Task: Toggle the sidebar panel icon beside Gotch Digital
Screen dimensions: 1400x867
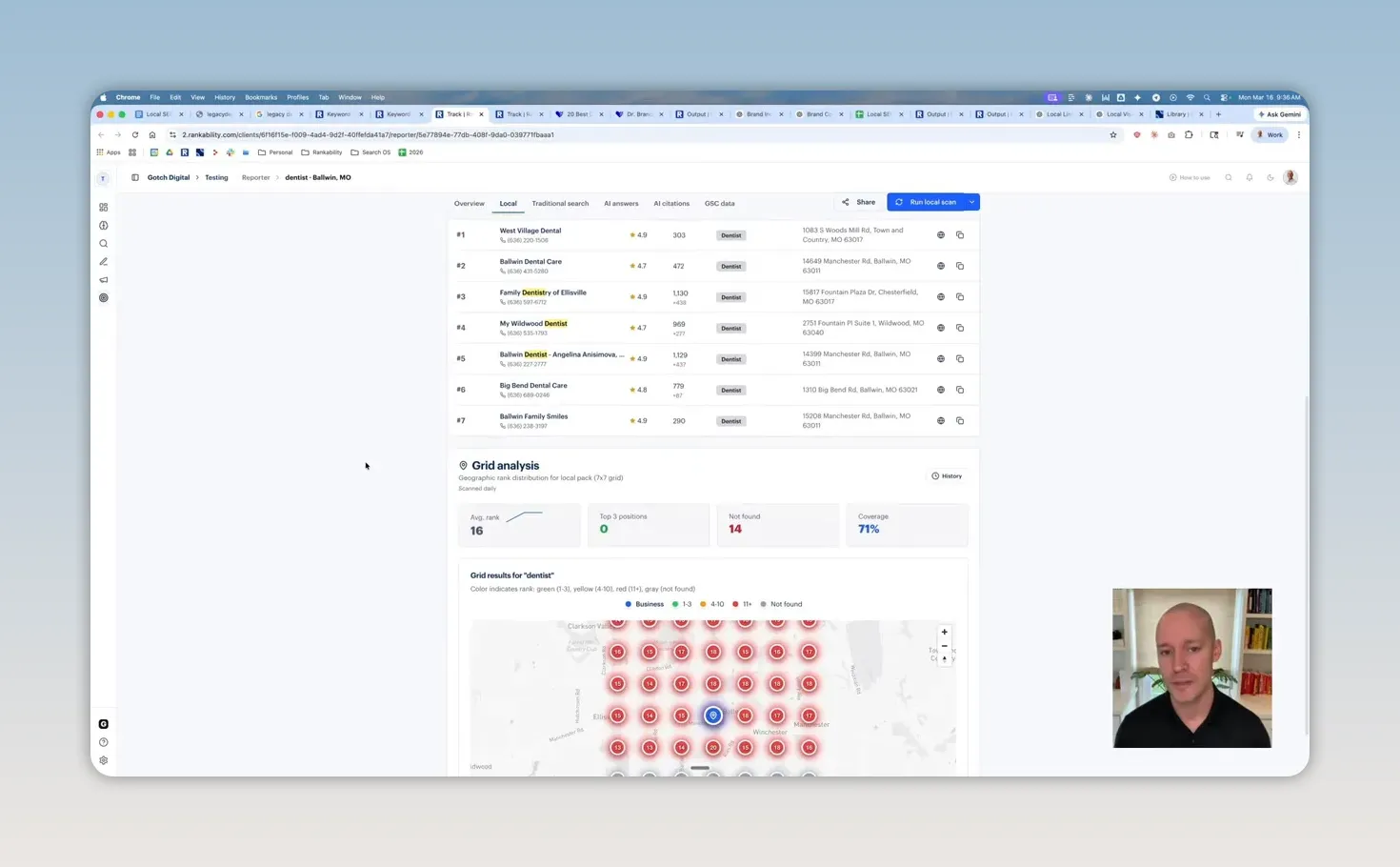Action: (135, 177)
